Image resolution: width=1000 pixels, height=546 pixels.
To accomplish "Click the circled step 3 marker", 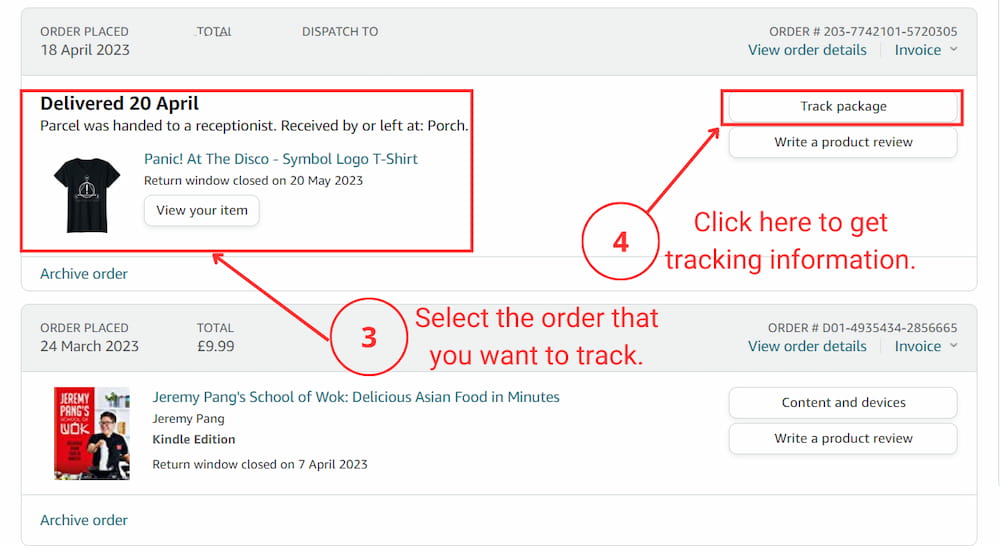I will [x=369, y=337].
